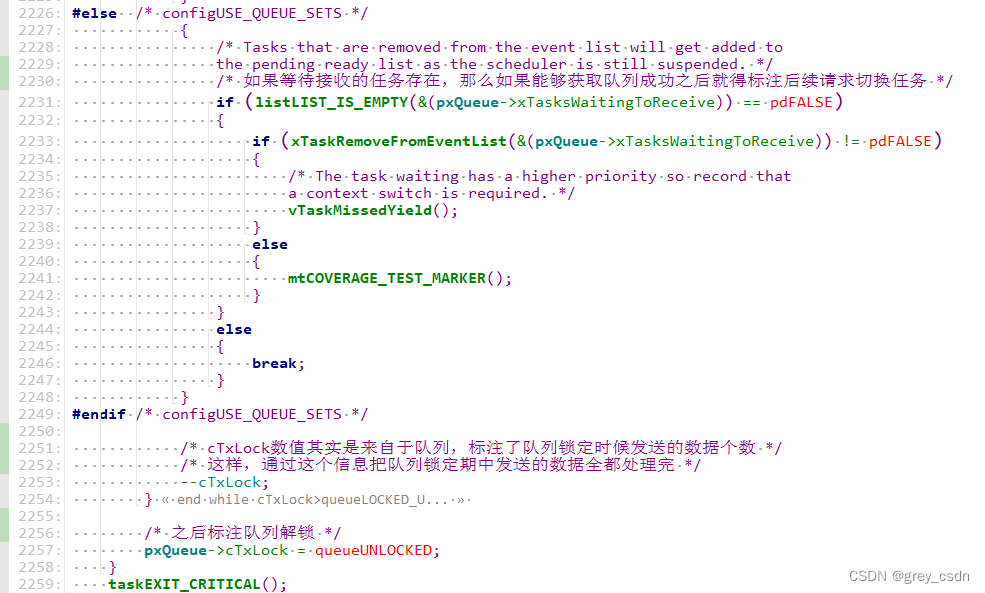Click the --cTxLock decrement statement
Viewport: 985px width, 593px height.
point(225,482)
